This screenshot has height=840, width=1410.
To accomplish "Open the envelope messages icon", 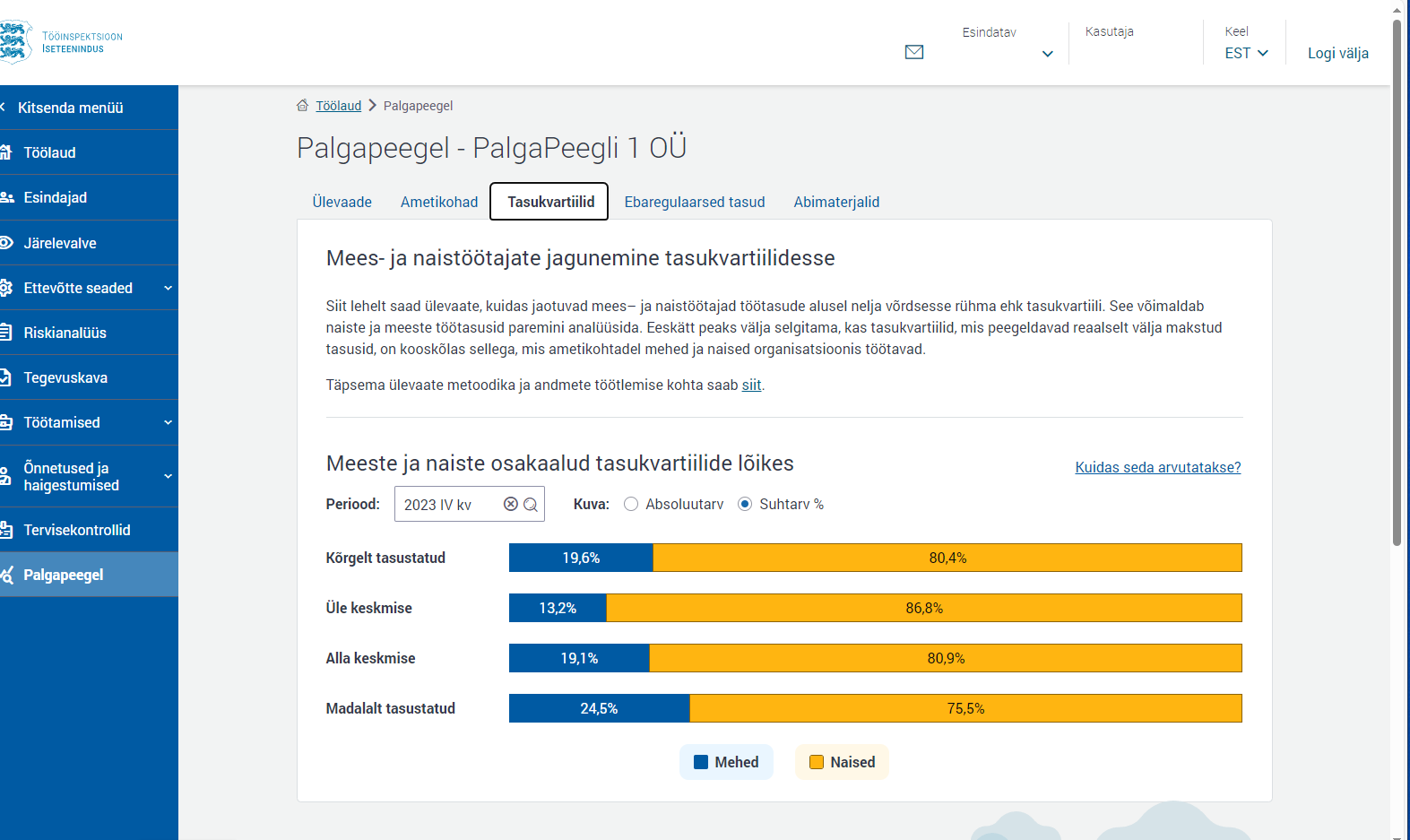I will pos(914,52).
